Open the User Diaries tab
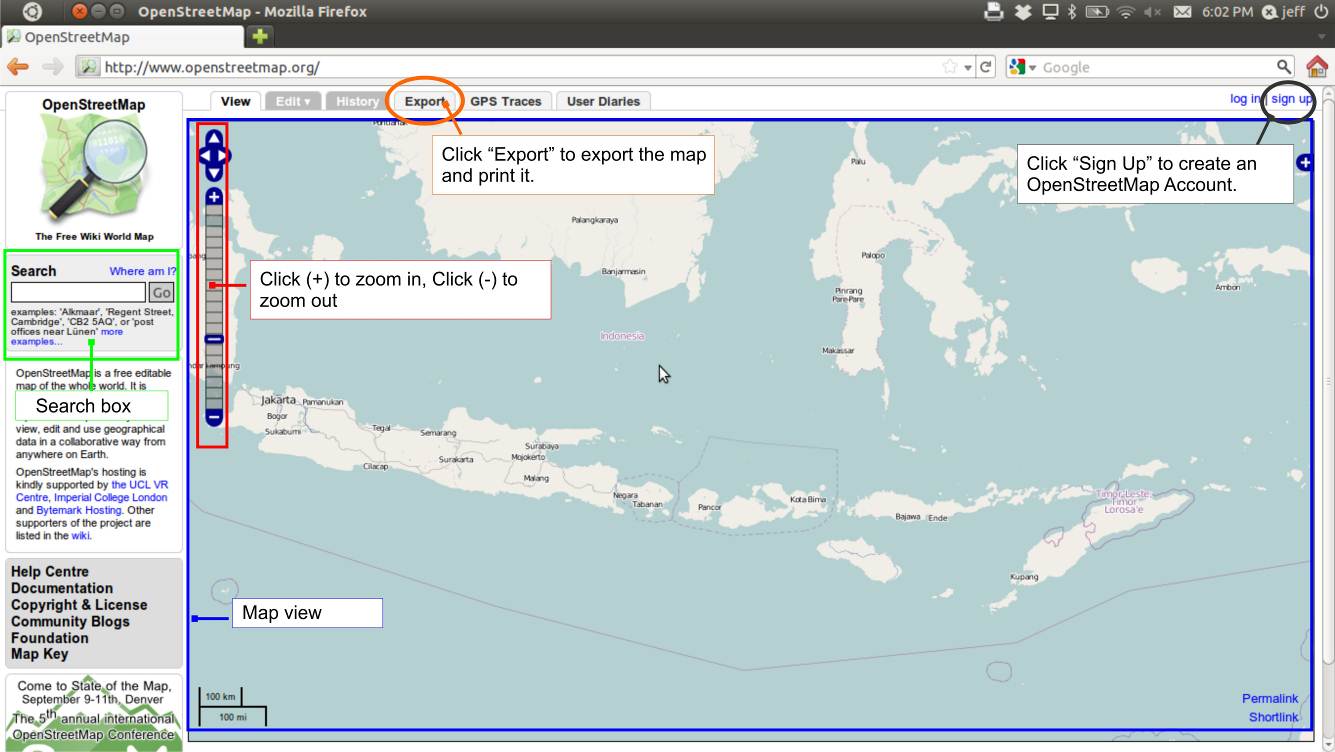Viewport: 1335px width, 752px height. (603, 101)
